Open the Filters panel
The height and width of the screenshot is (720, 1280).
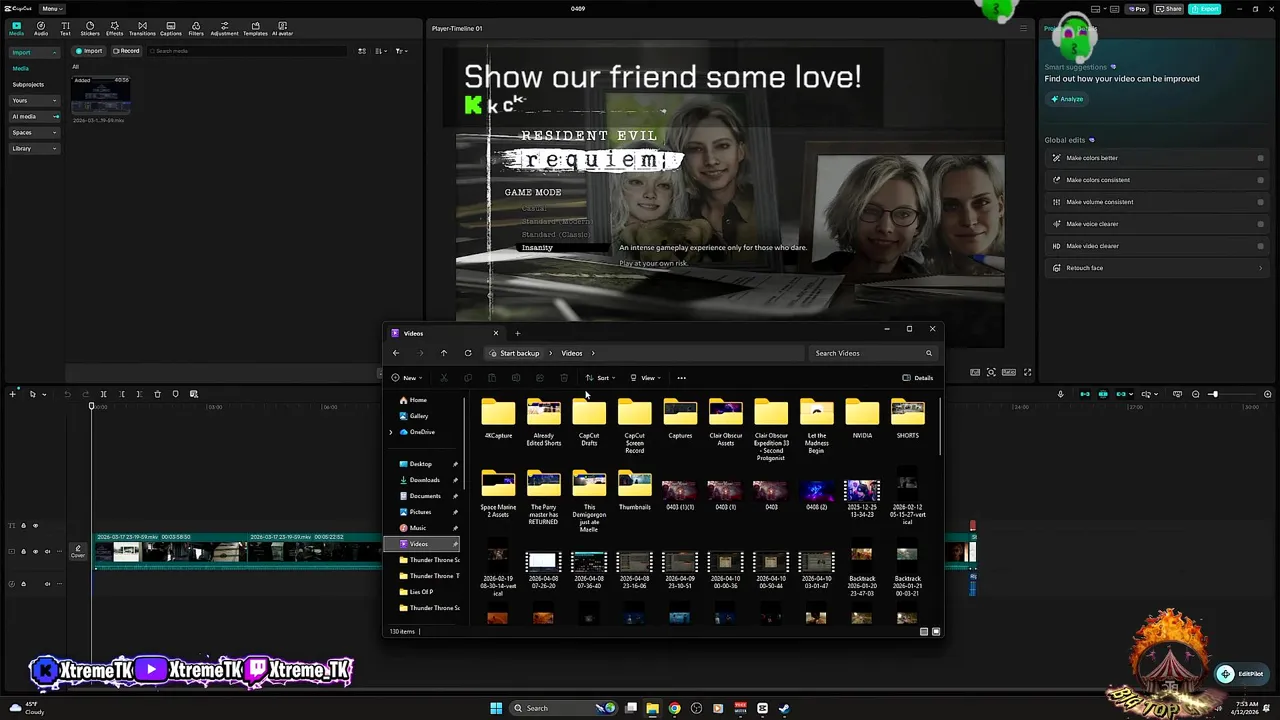(x=196, y=28)
